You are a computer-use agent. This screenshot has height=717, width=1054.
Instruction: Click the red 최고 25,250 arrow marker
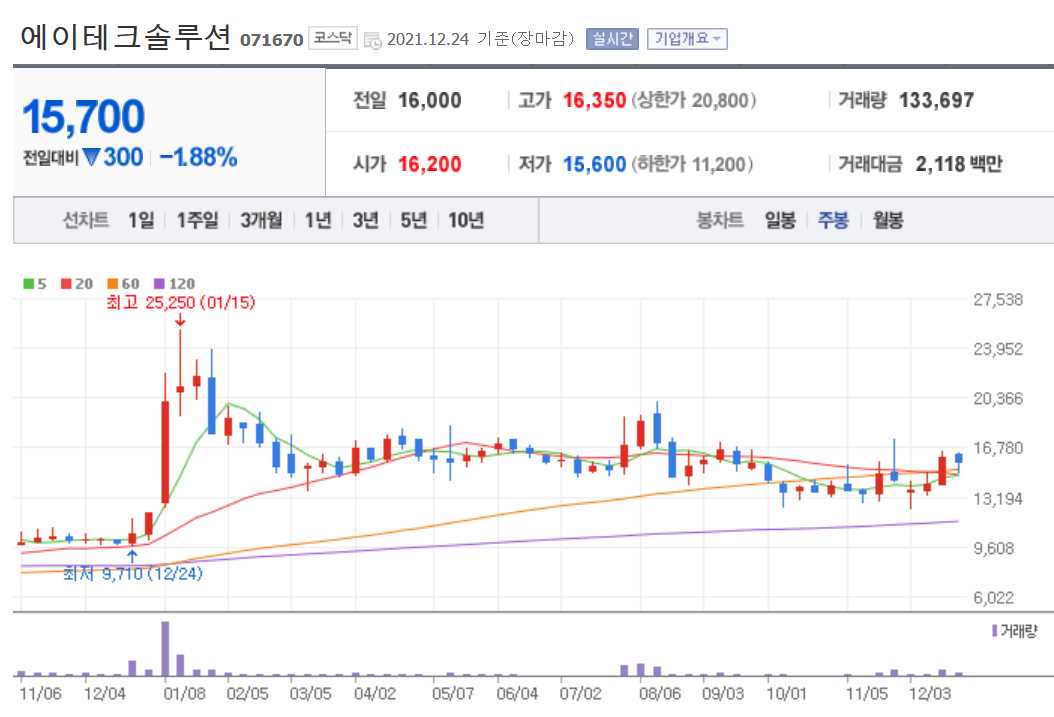179,322
